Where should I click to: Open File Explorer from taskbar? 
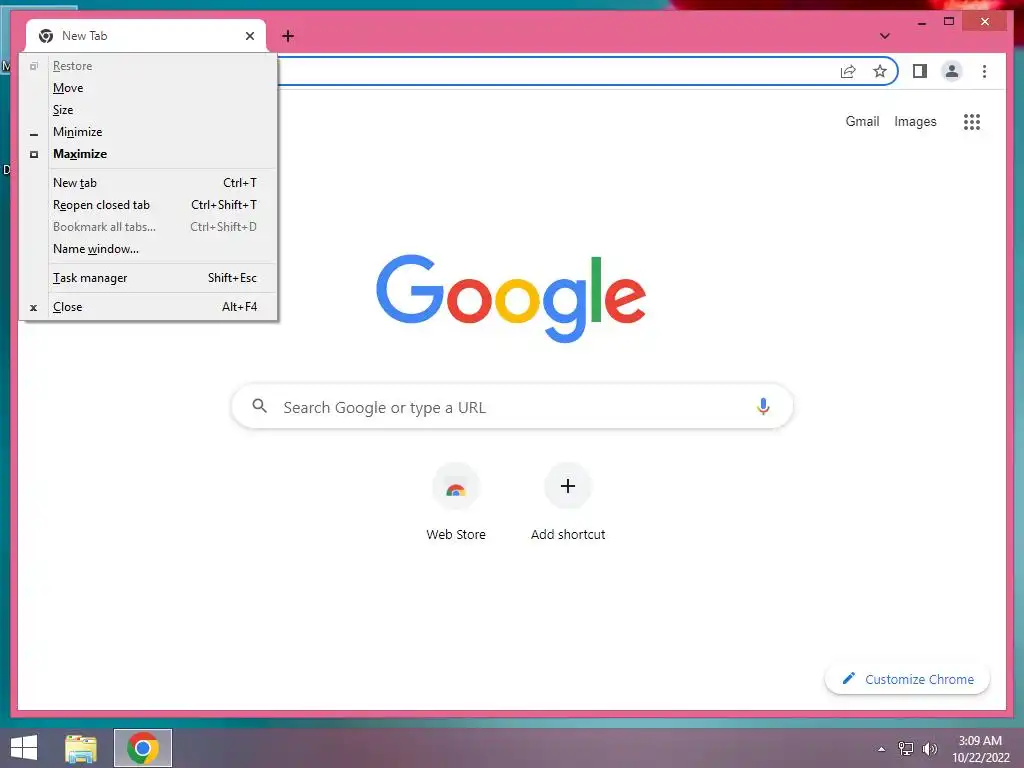coord(81,748)
